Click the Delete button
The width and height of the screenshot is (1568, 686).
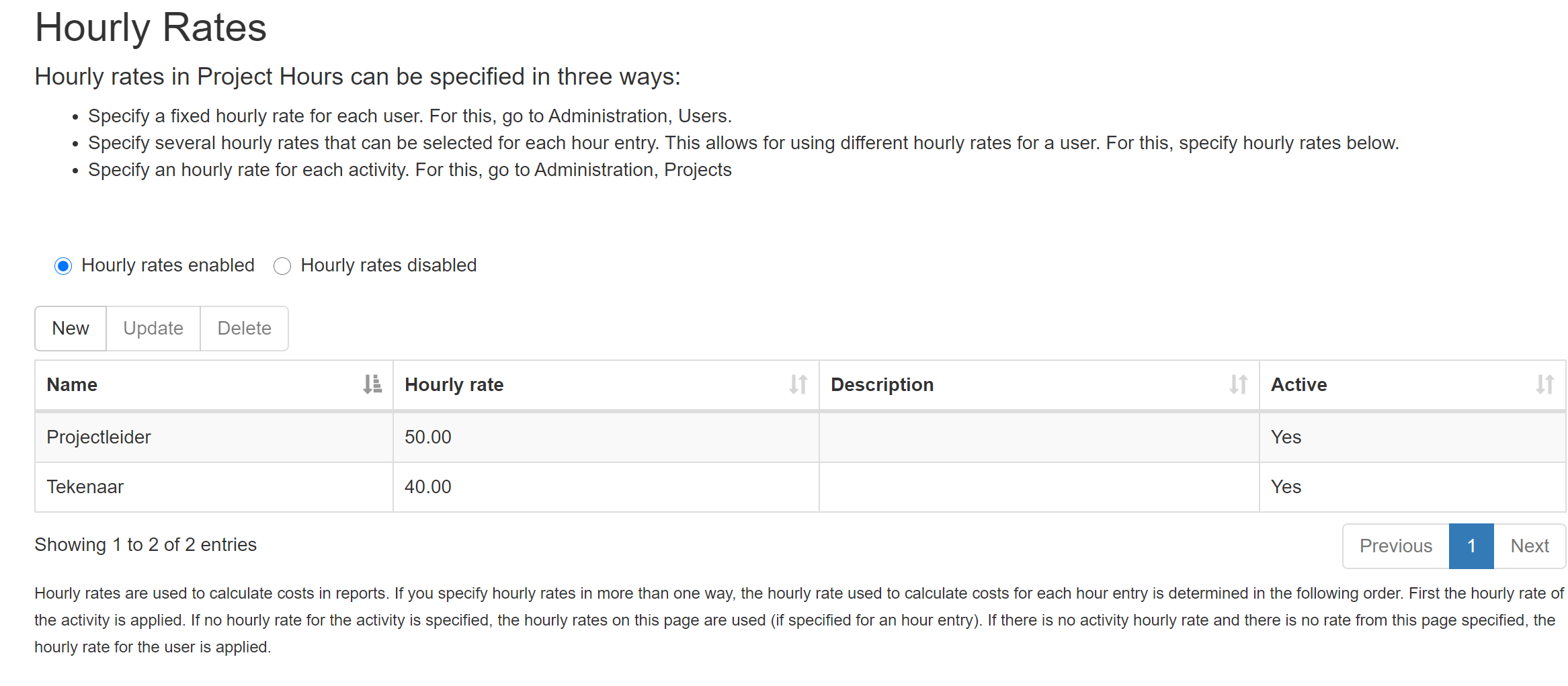[x=245, y=329]
